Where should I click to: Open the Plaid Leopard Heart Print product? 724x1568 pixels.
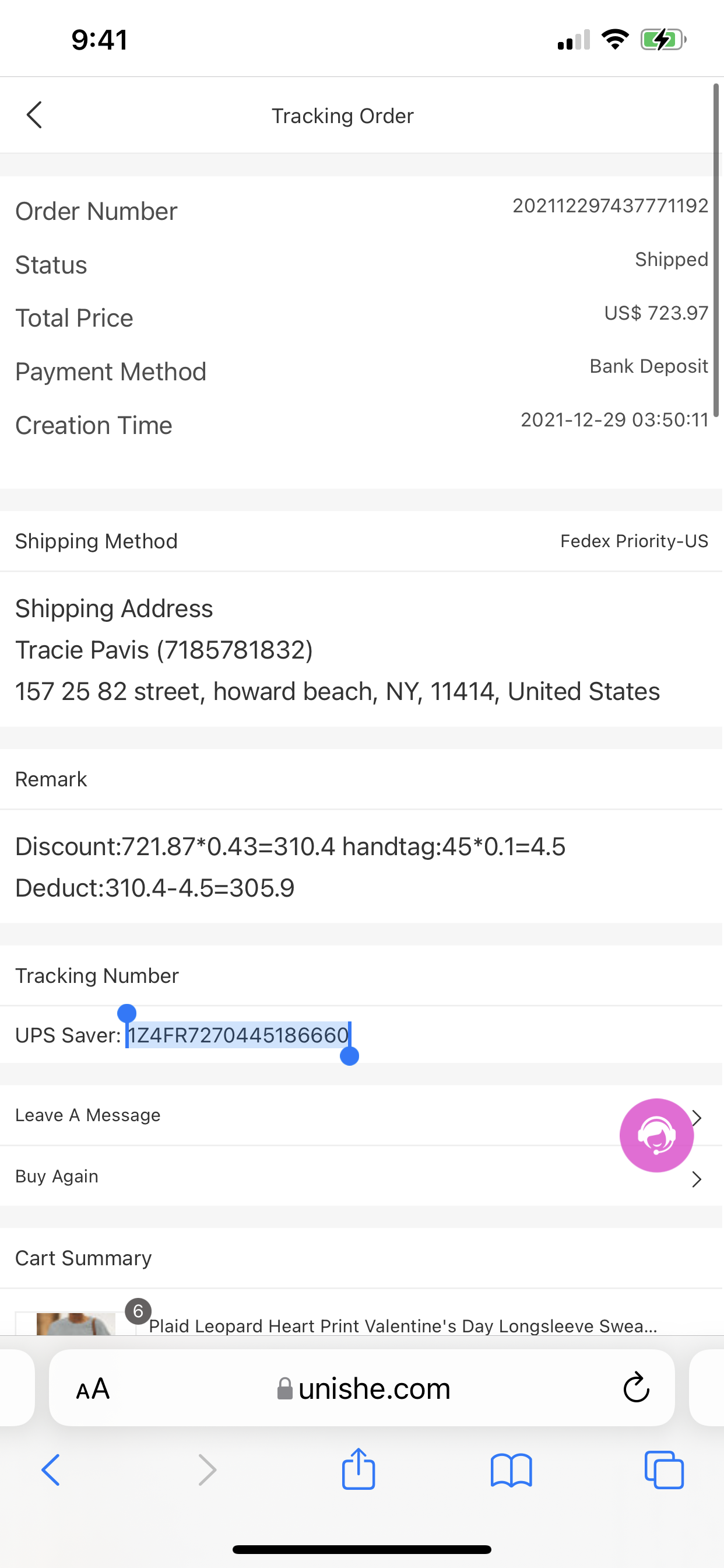coord(403,1326)
